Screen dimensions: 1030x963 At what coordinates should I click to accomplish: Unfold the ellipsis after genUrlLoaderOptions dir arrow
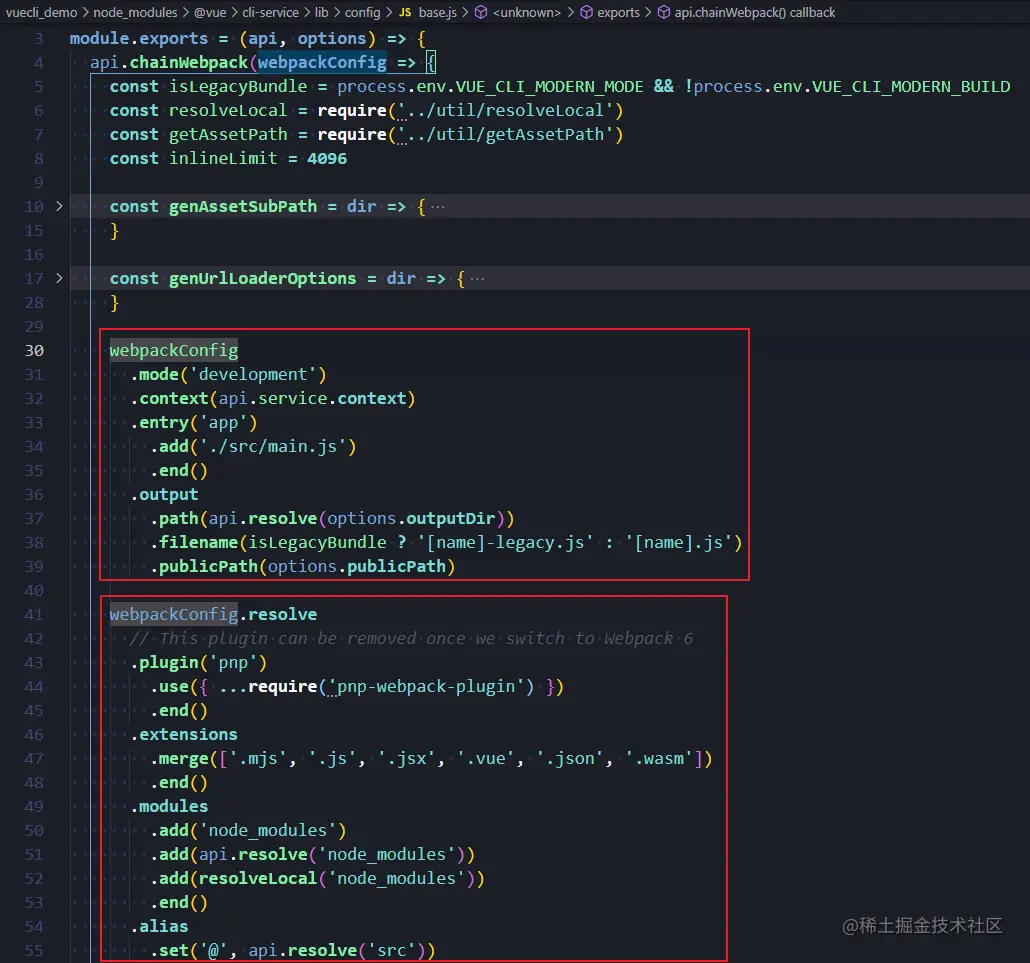[x=478, y=279]
